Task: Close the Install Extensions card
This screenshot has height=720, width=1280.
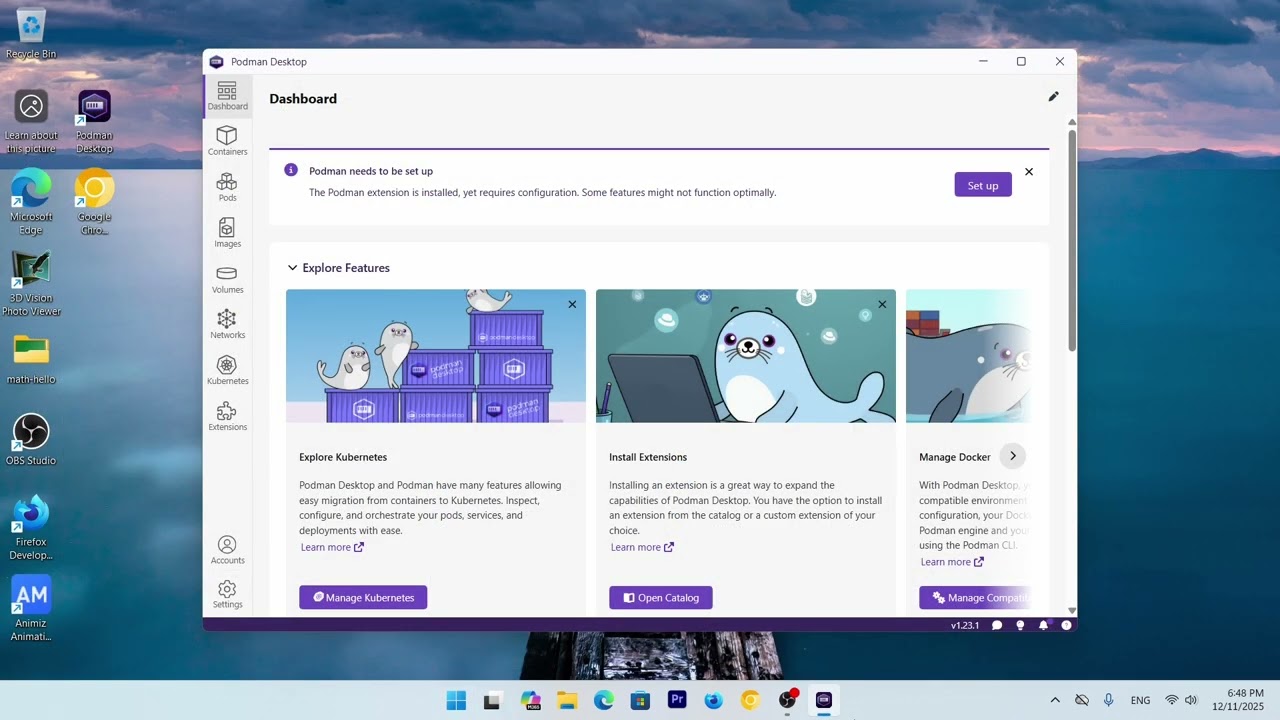Action: click(x=882, y=304)
